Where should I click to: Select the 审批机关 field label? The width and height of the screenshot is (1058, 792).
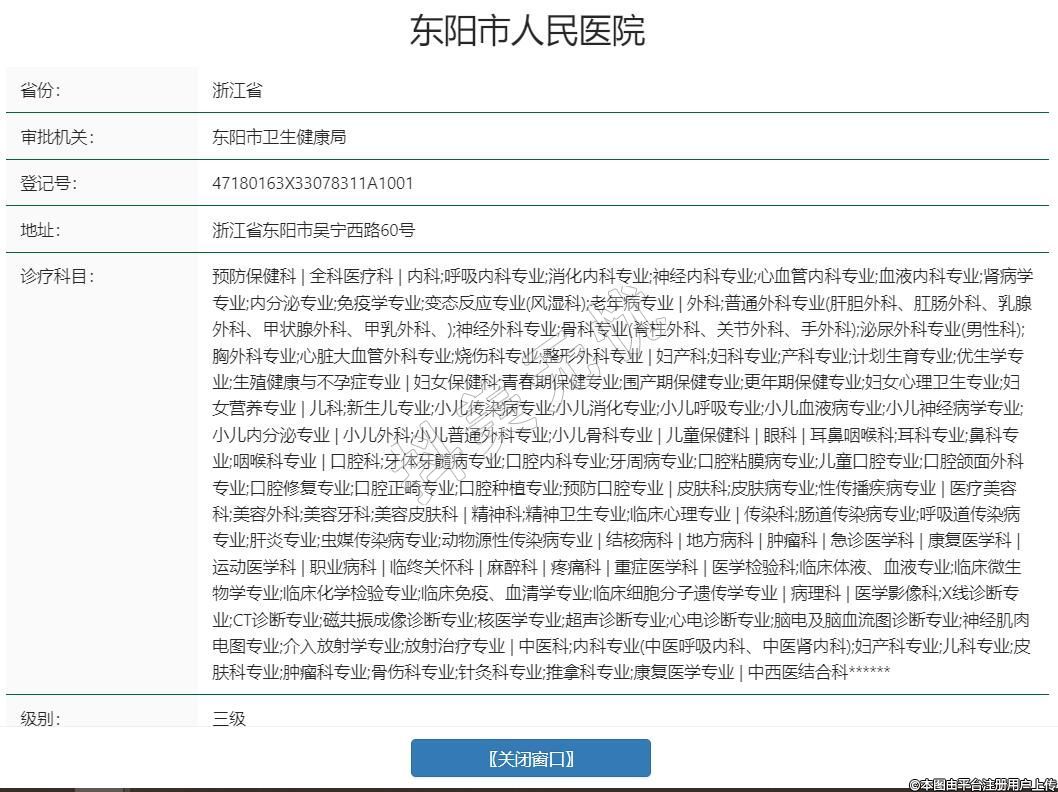click(x=57, y=137)
